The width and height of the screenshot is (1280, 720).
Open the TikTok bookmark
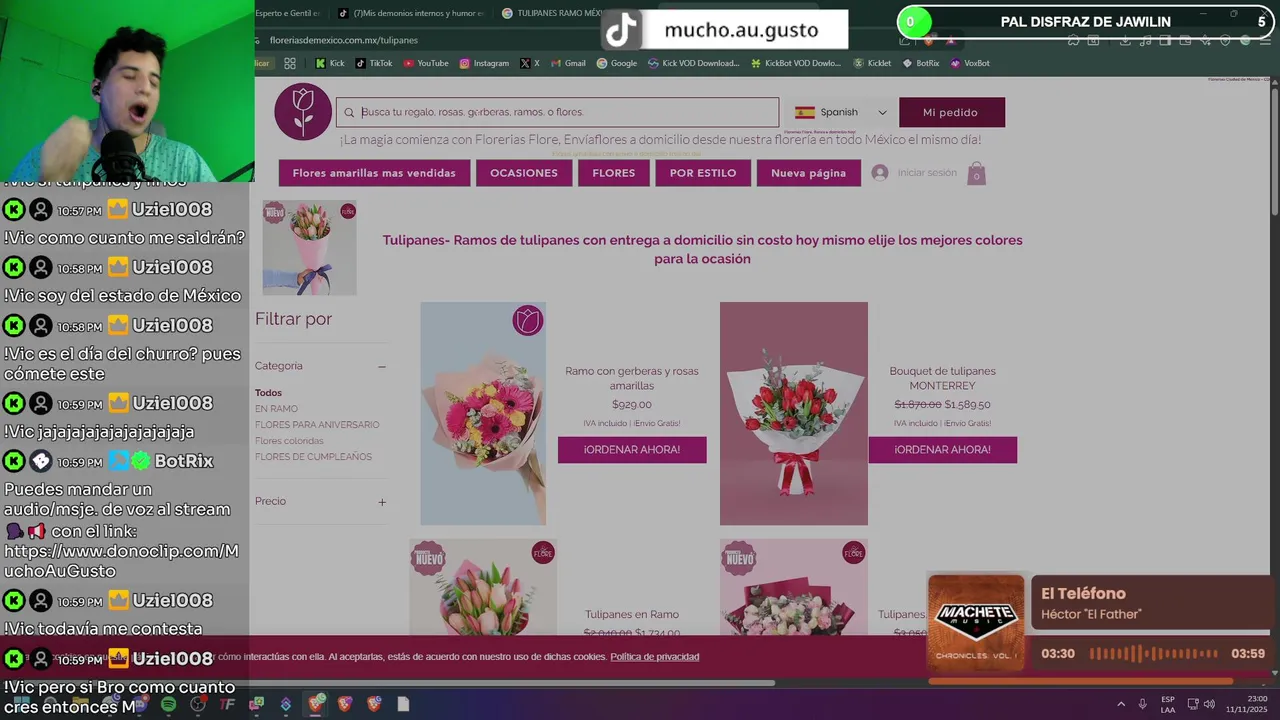[x=374, y=63]
